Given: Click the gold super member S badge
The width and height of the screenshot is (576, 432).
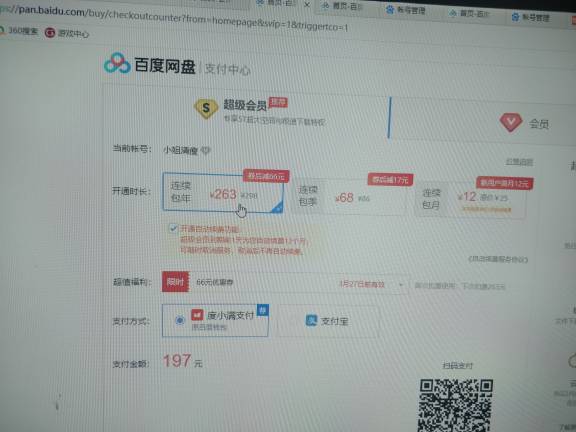Looking at the screenshot, I should tap(206, 109).
